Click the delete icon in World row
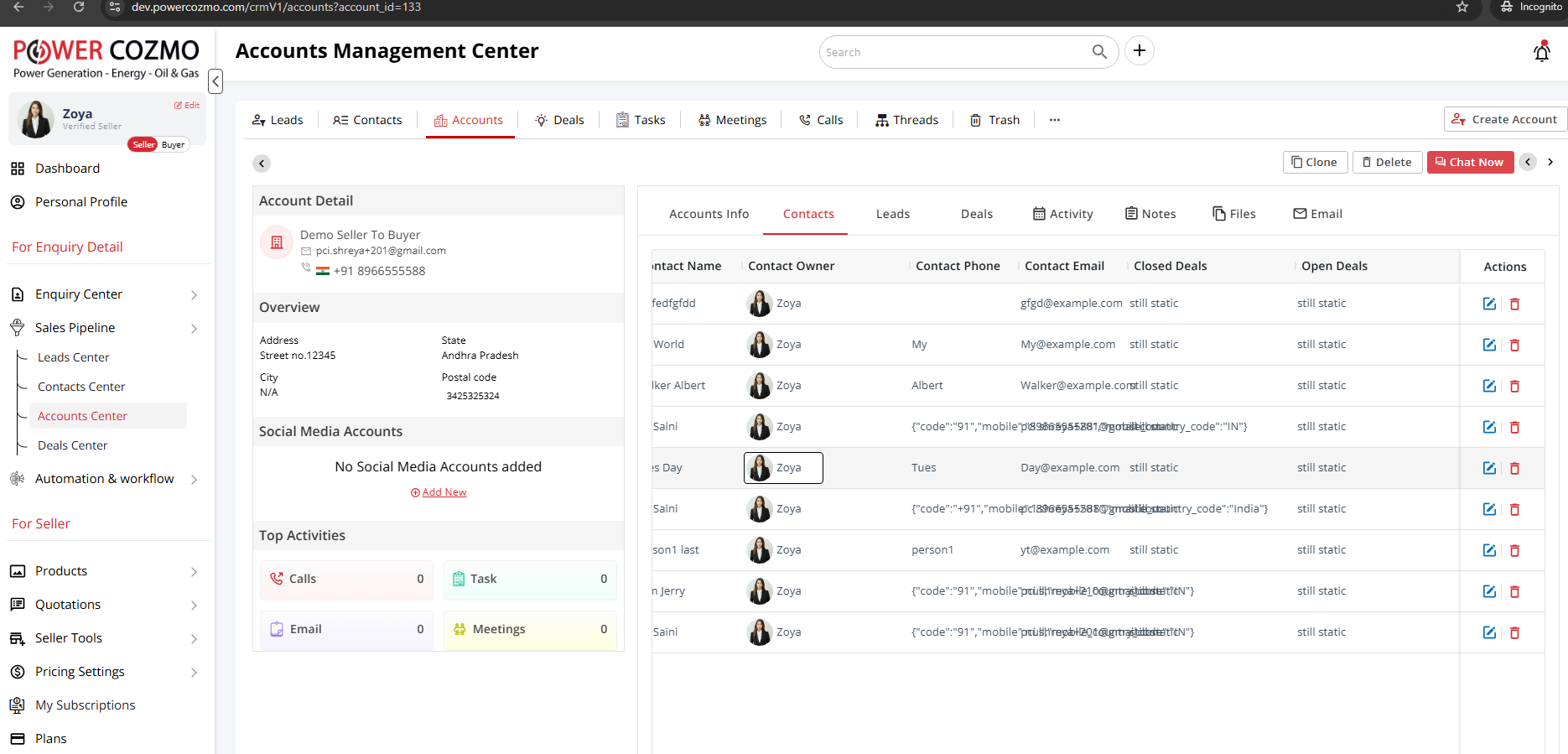 click(x=1514, y=345)
